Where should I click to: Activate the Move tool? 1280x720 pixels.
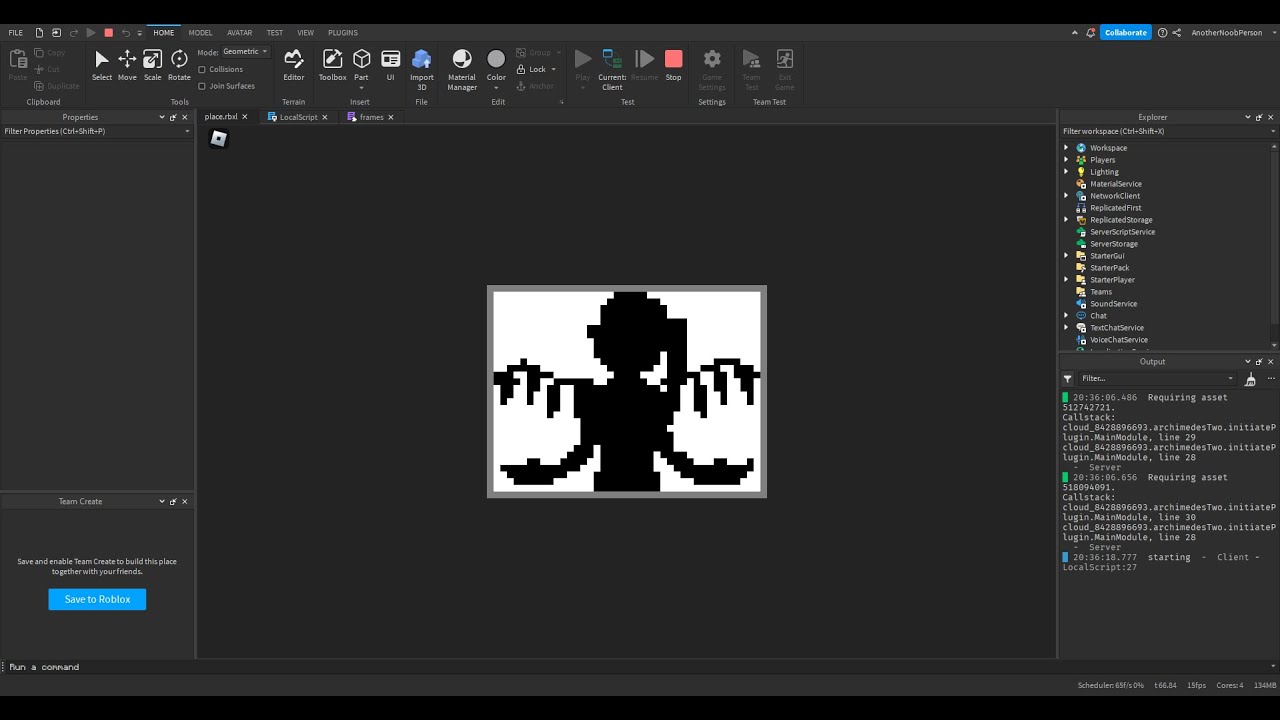coord(127,65)
